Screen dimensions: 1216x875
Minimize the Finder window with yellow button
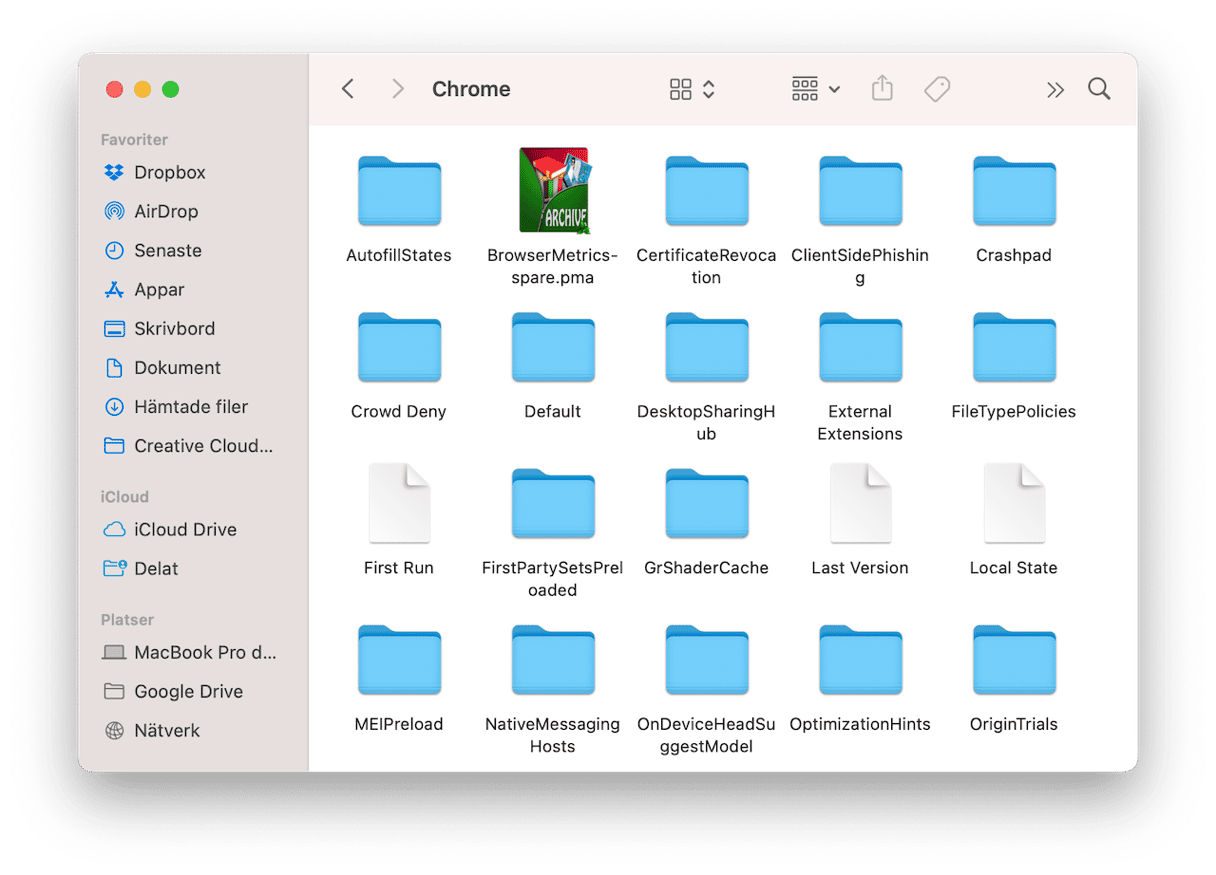(143, 89)
